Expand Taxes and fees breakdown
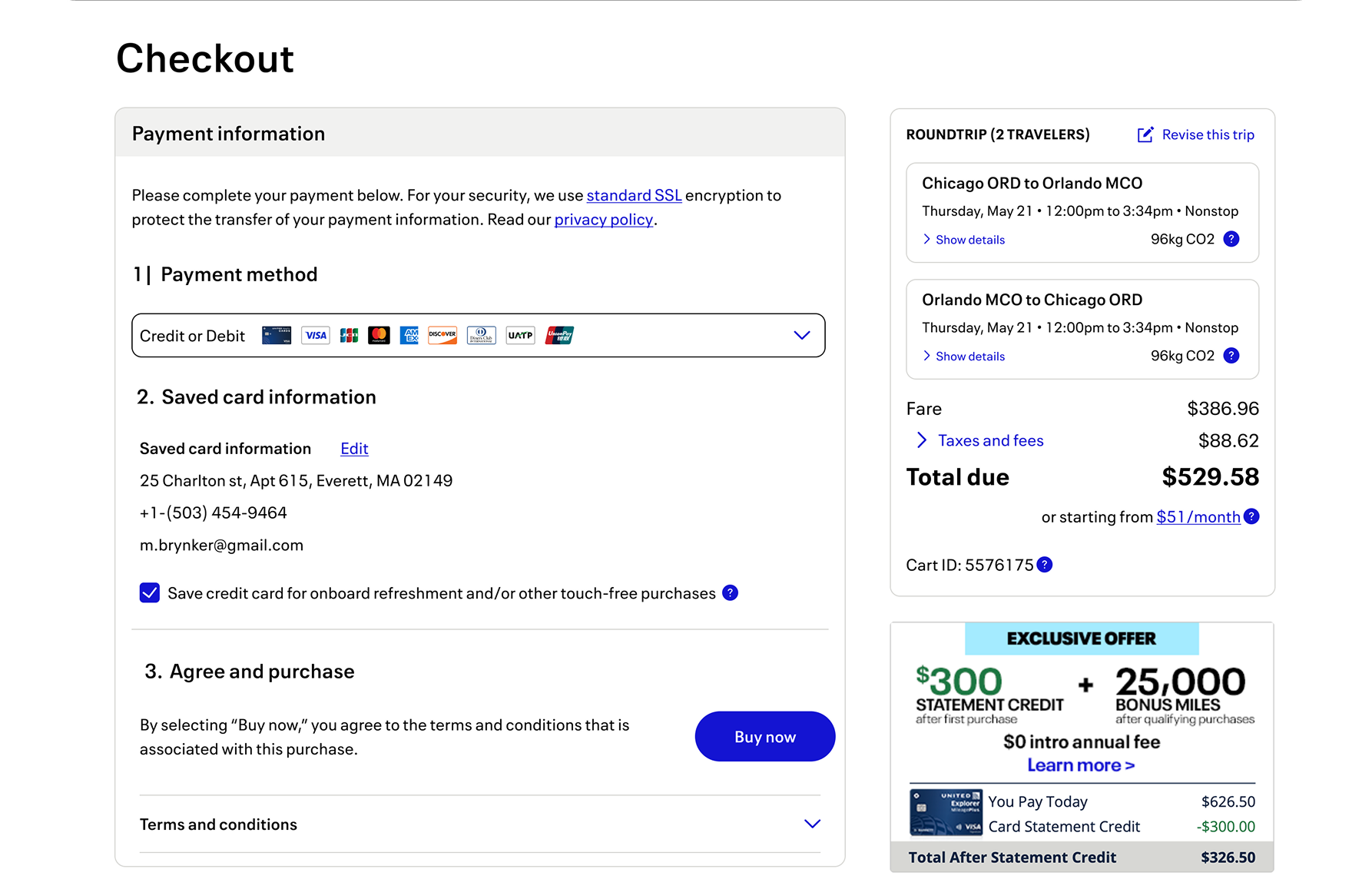The image size is (1372, 889). (x=980, y=440)
